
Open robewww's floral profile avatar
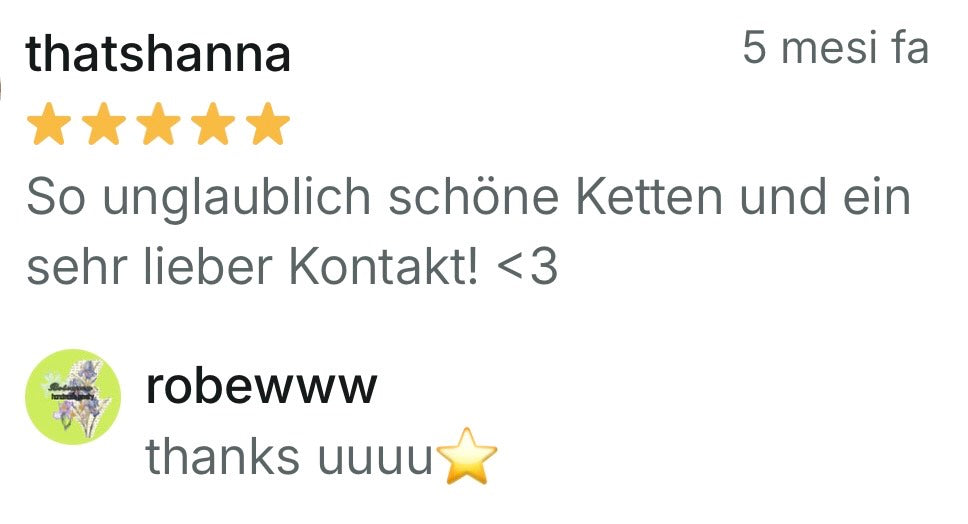coord(73,397)
